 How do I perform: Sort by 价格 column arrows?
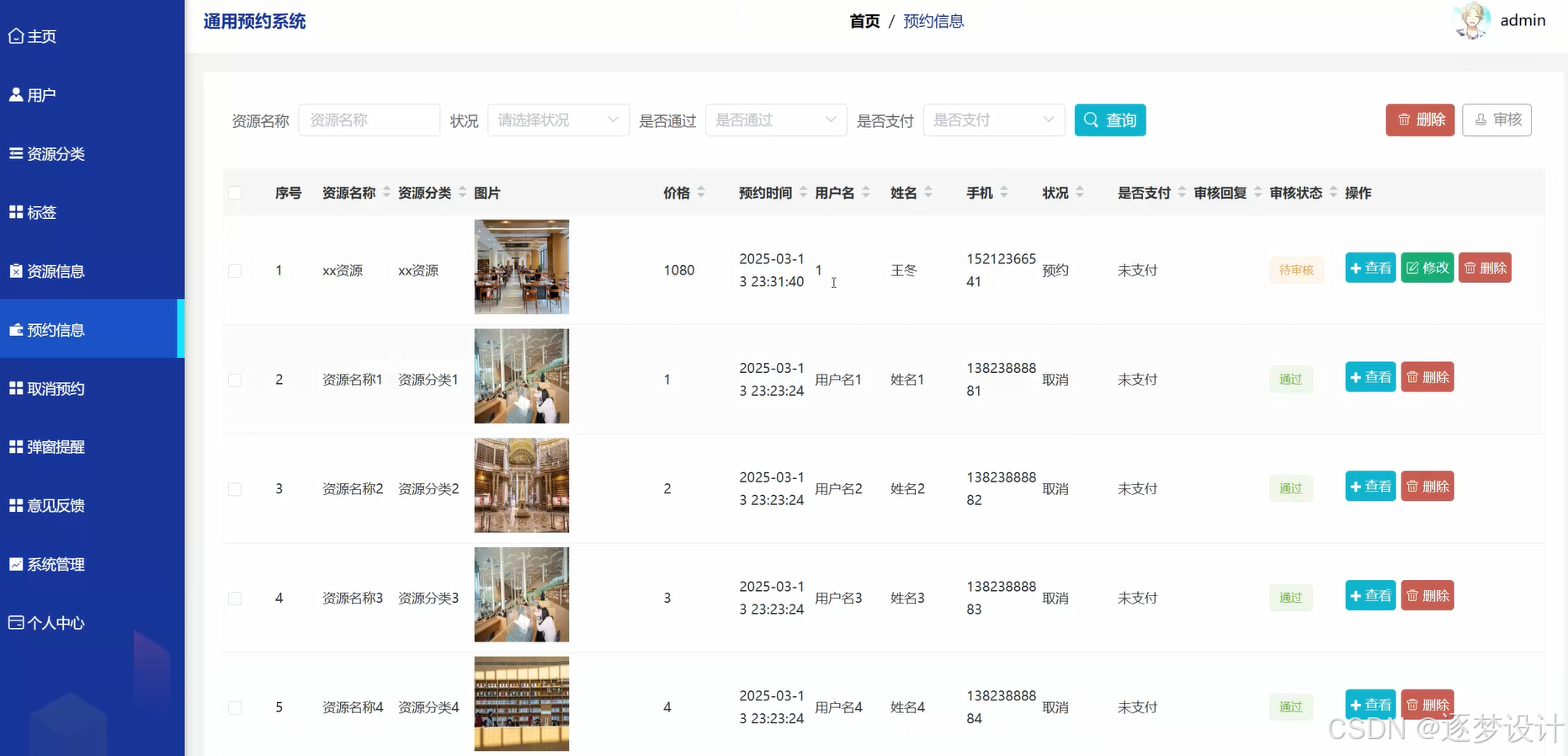[x=701, y=193]
